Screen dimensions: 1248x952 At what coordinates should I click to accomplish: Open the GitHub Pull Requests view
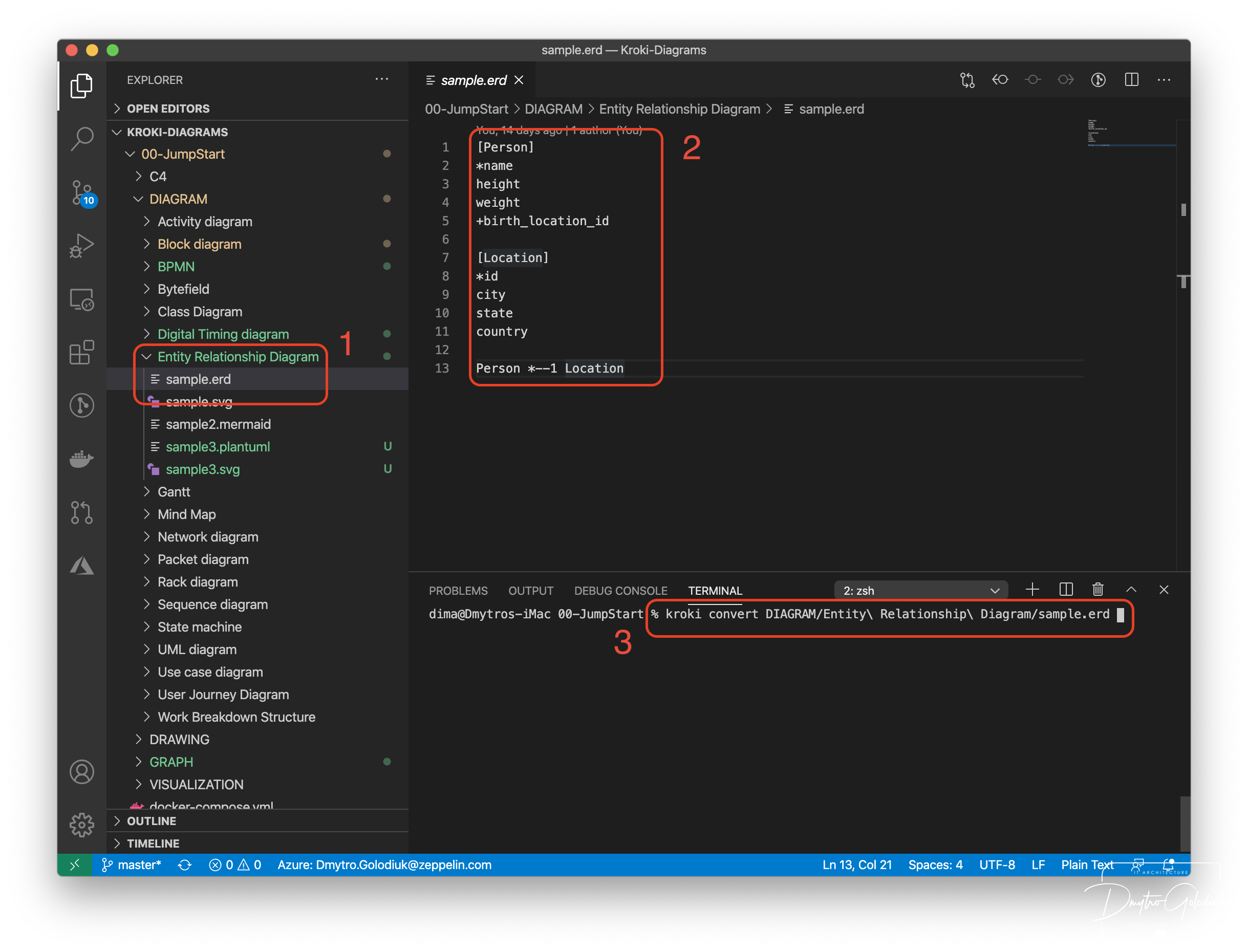[81, 512]
